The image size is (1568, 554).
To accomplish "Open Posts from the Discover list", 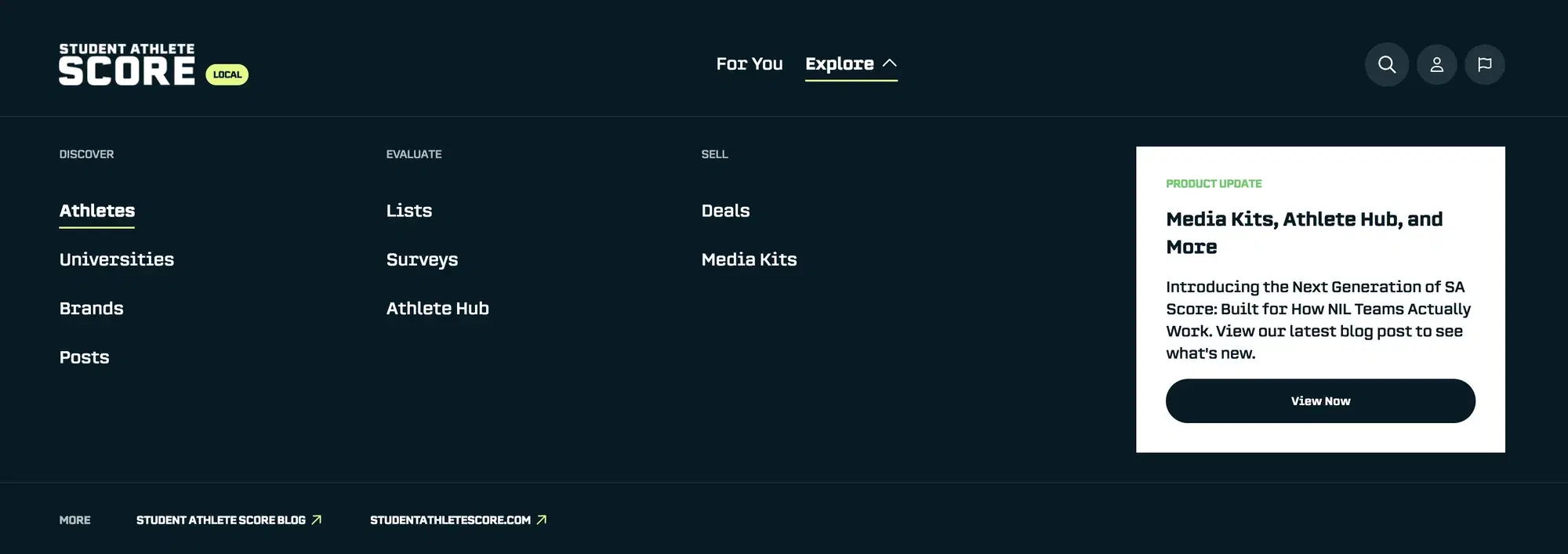I will coord(85,357).
